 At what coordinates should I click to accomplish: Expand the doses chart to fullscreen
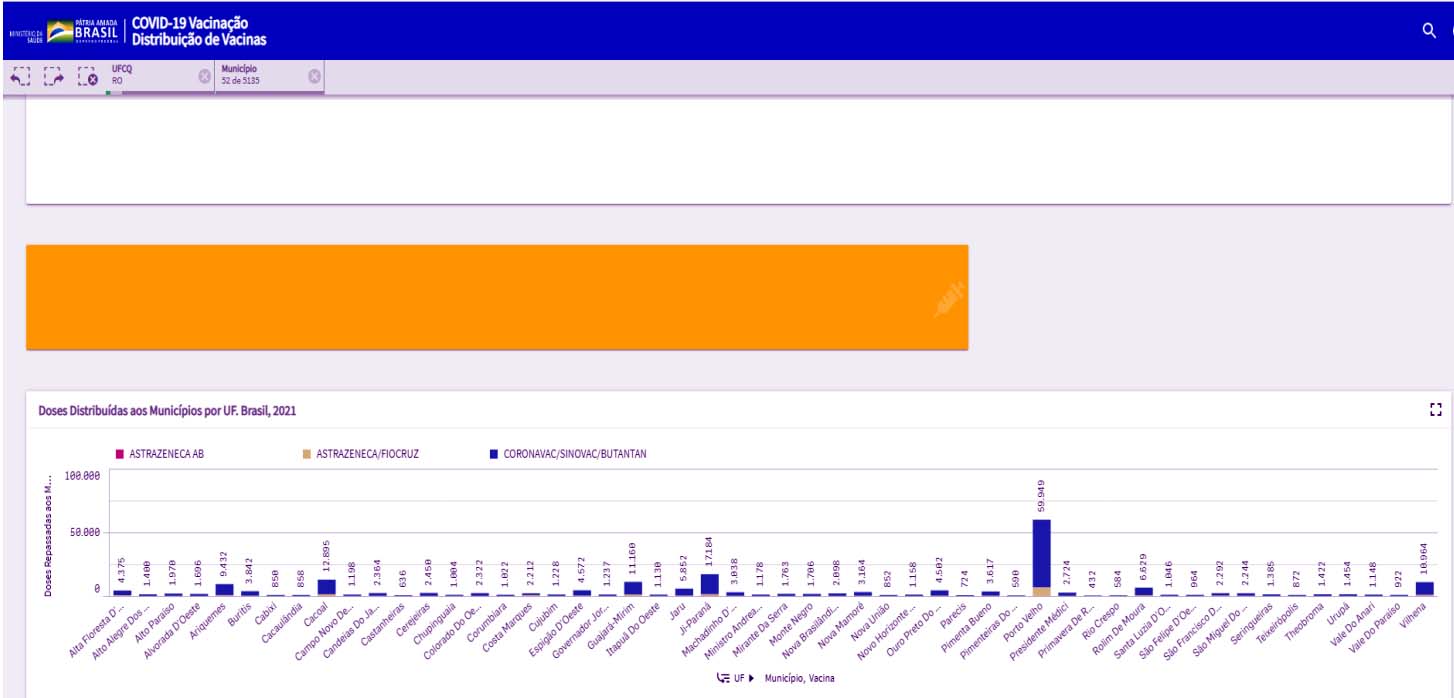pyautogui.click(x=1436, y=409)
